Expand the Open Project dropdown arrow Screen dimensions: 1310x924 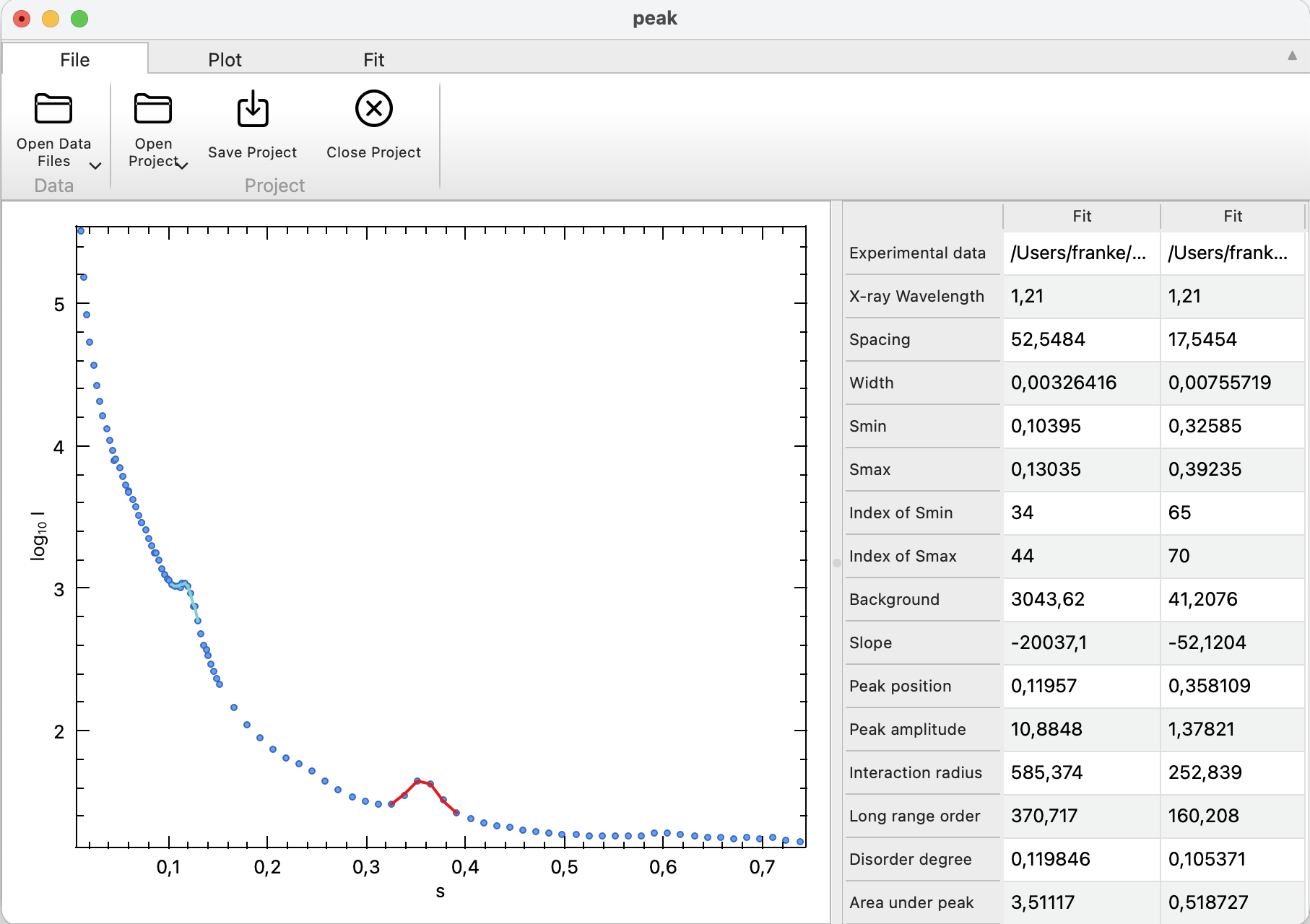(183, 166)
